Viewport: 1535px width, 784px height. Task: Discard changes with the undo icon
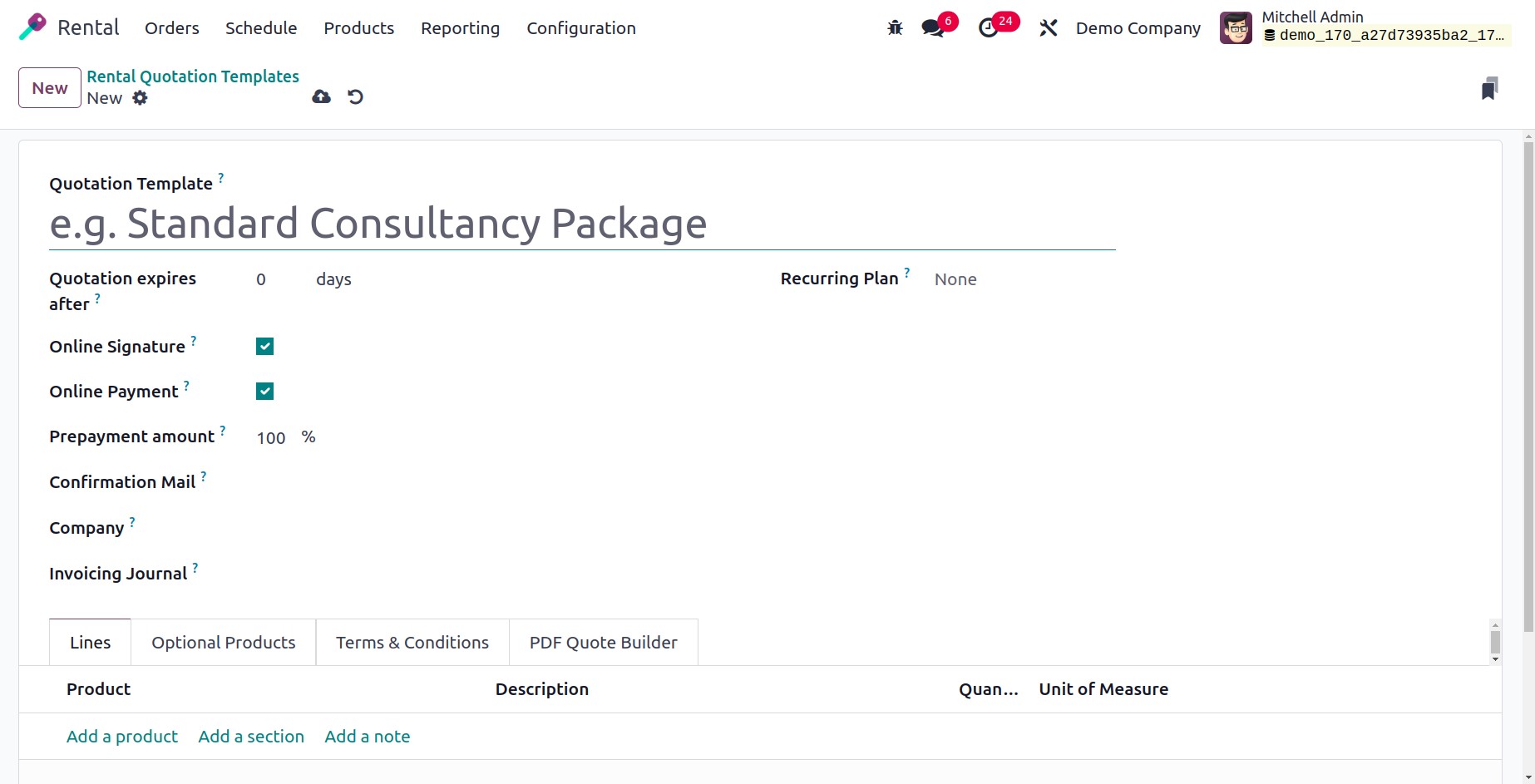coord(355,97)
